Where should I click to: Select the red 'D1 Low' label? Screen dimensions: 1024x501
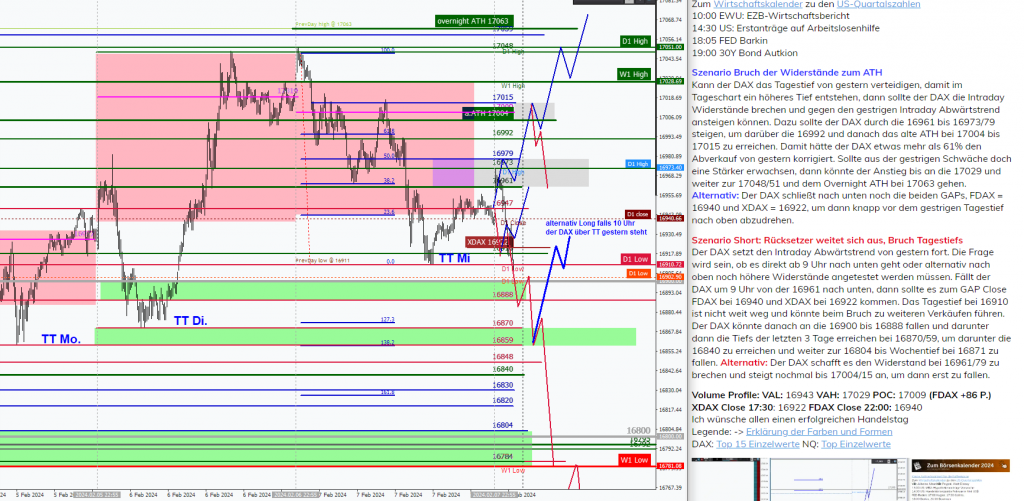tap(636, 260)
